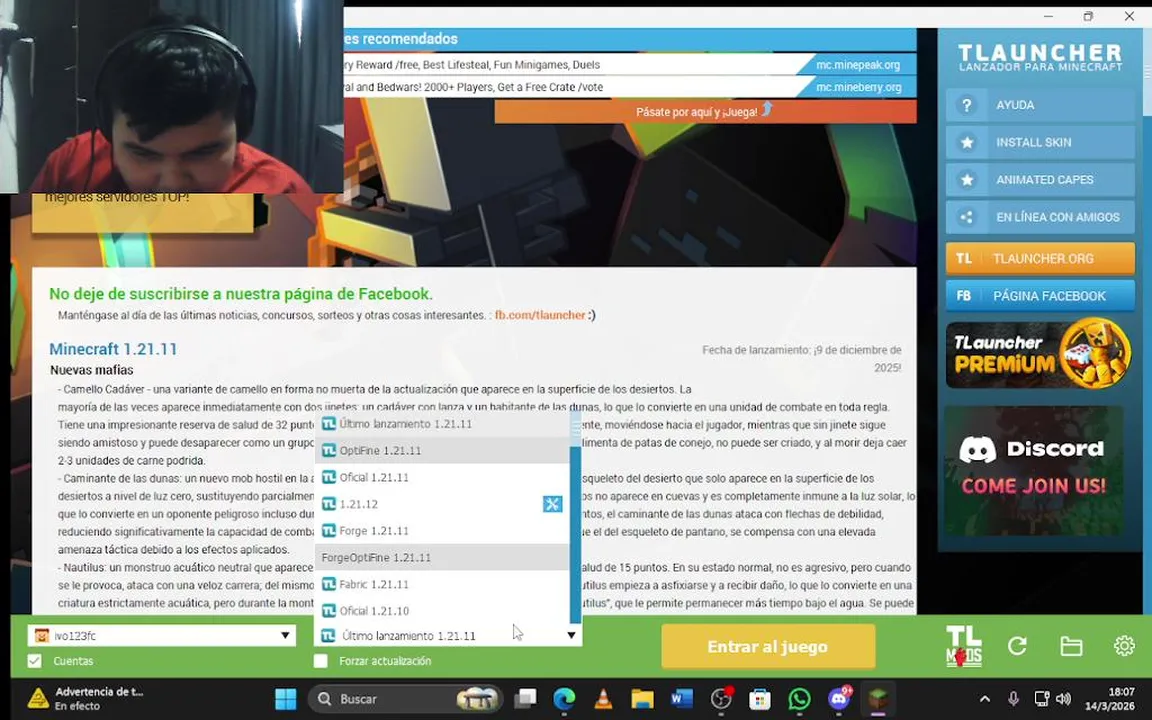1152x720 pixels.
Task: Click the Ayuda question mark icon
Action: (967, 105)
